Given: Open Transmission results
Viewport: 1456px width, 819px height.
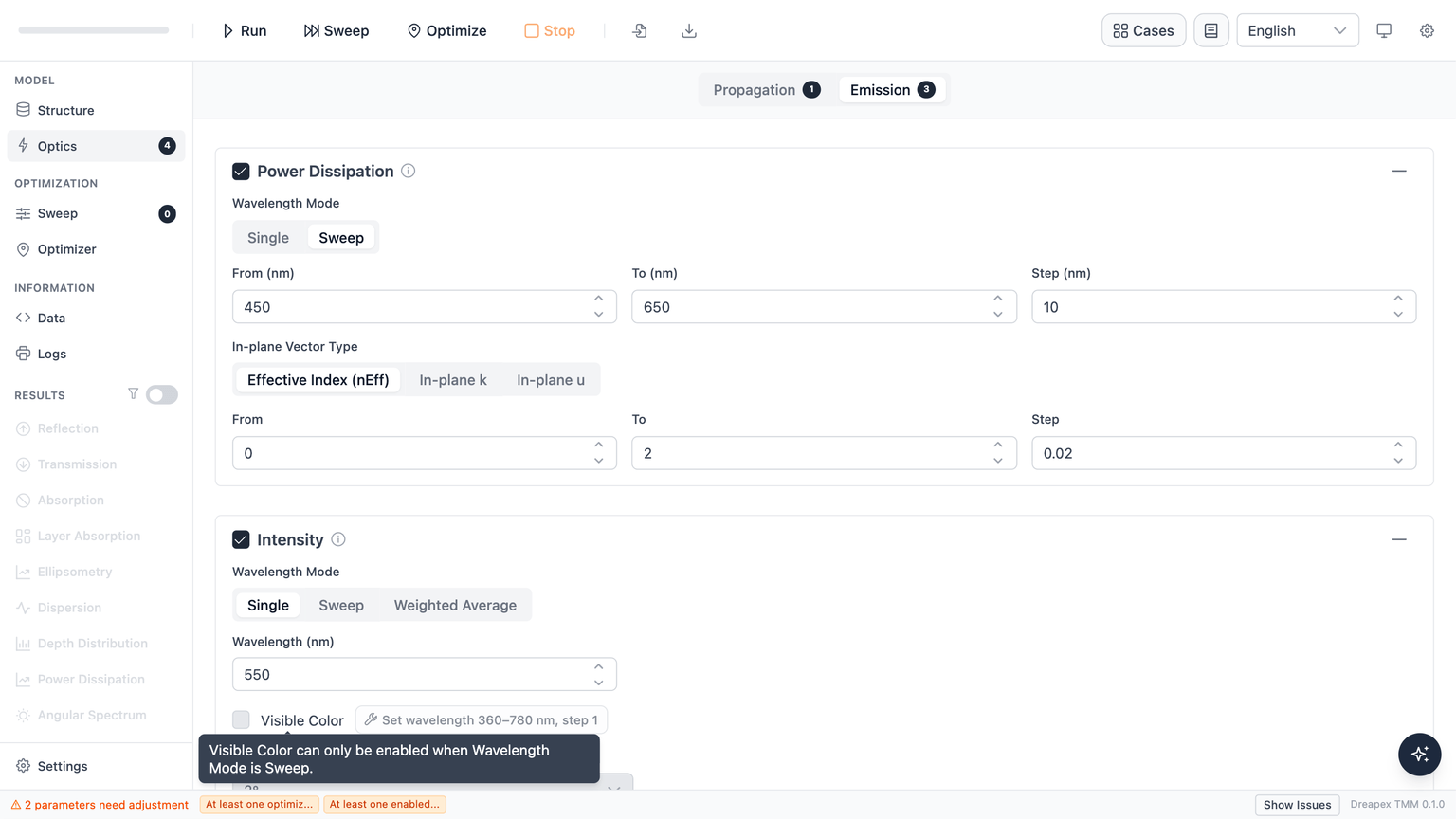Looking at the screenshot, I should [96, 464].
